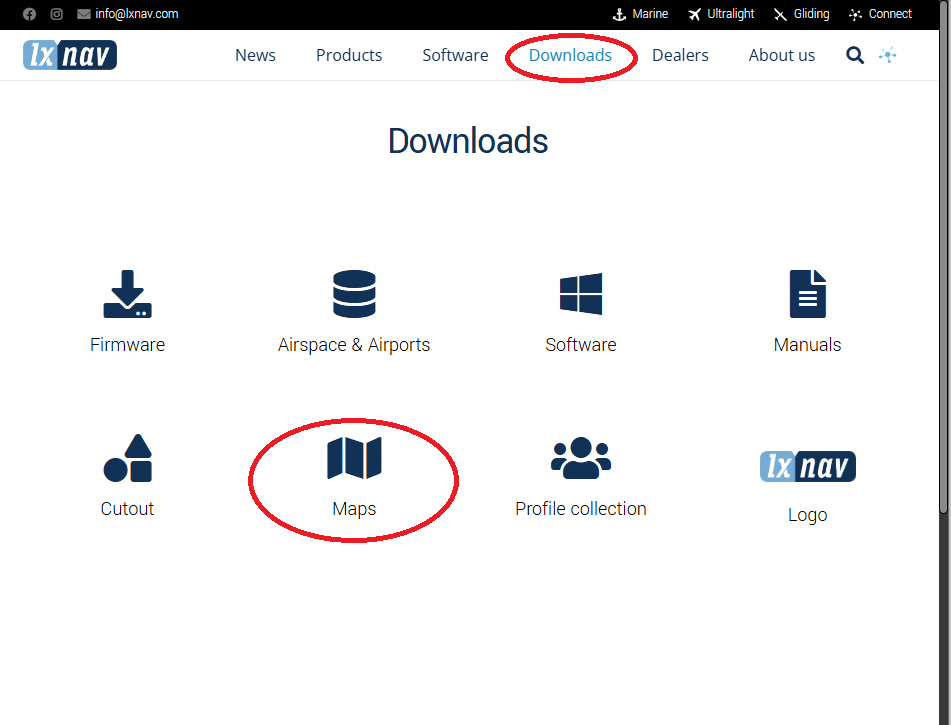The width and height of the screenshot is (951, 725).
Task: Click the Maps folded map icon
Action: click(x=354, y=458)
